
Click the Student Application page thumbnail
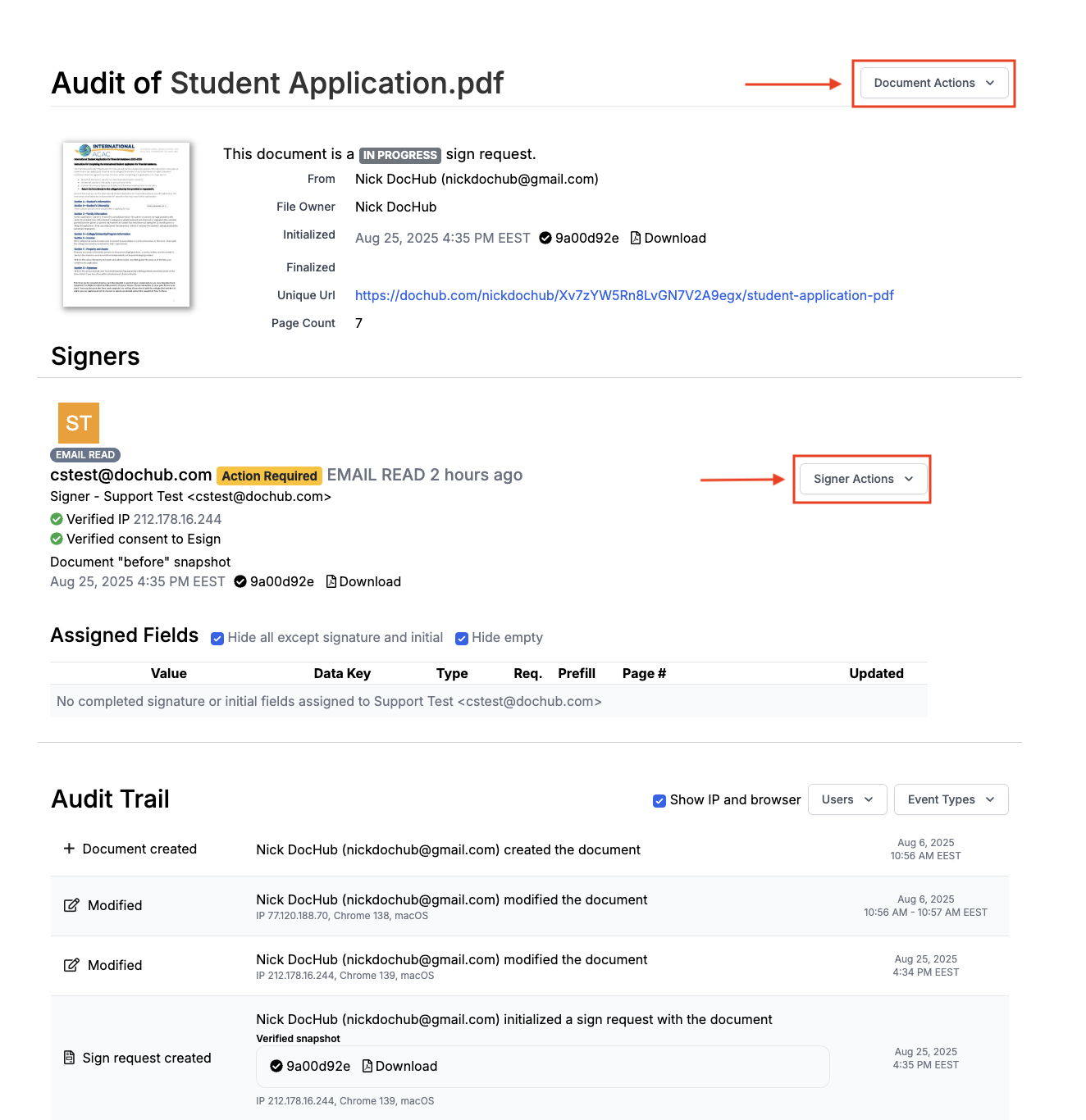click(x=126, y=225)
